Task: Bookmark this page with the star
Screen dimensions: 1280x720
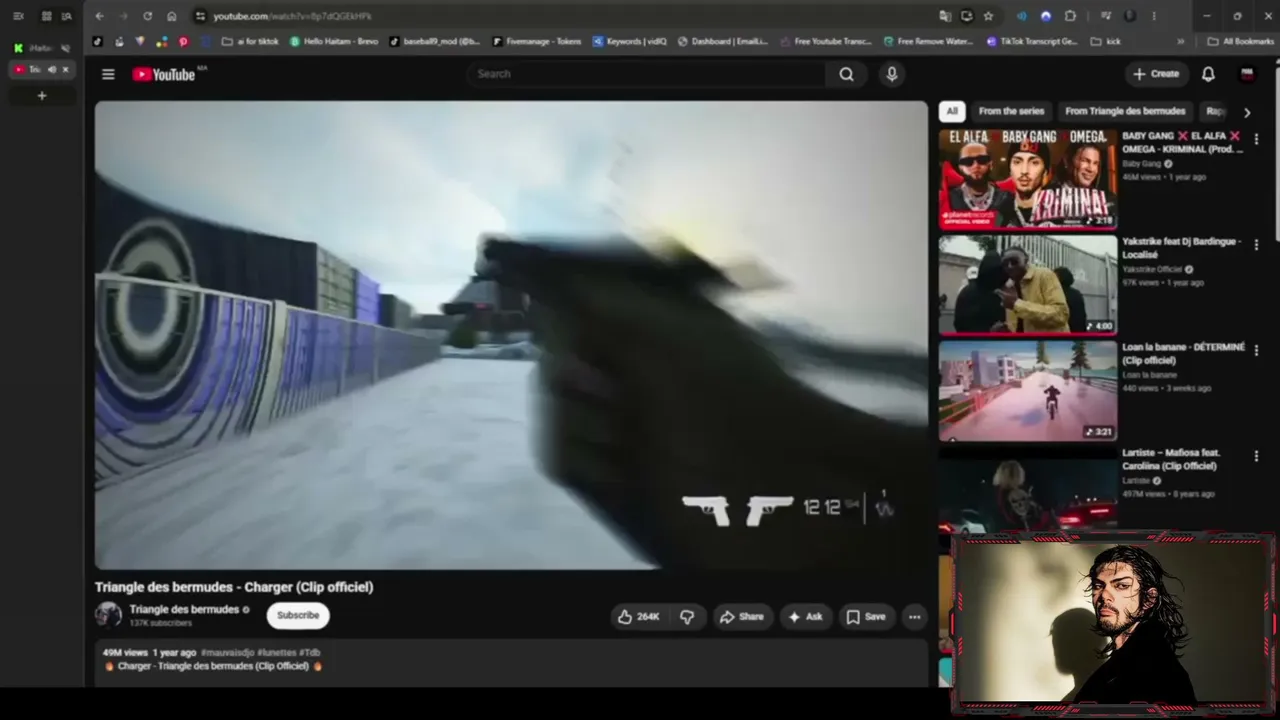Action: click(988, 16)
